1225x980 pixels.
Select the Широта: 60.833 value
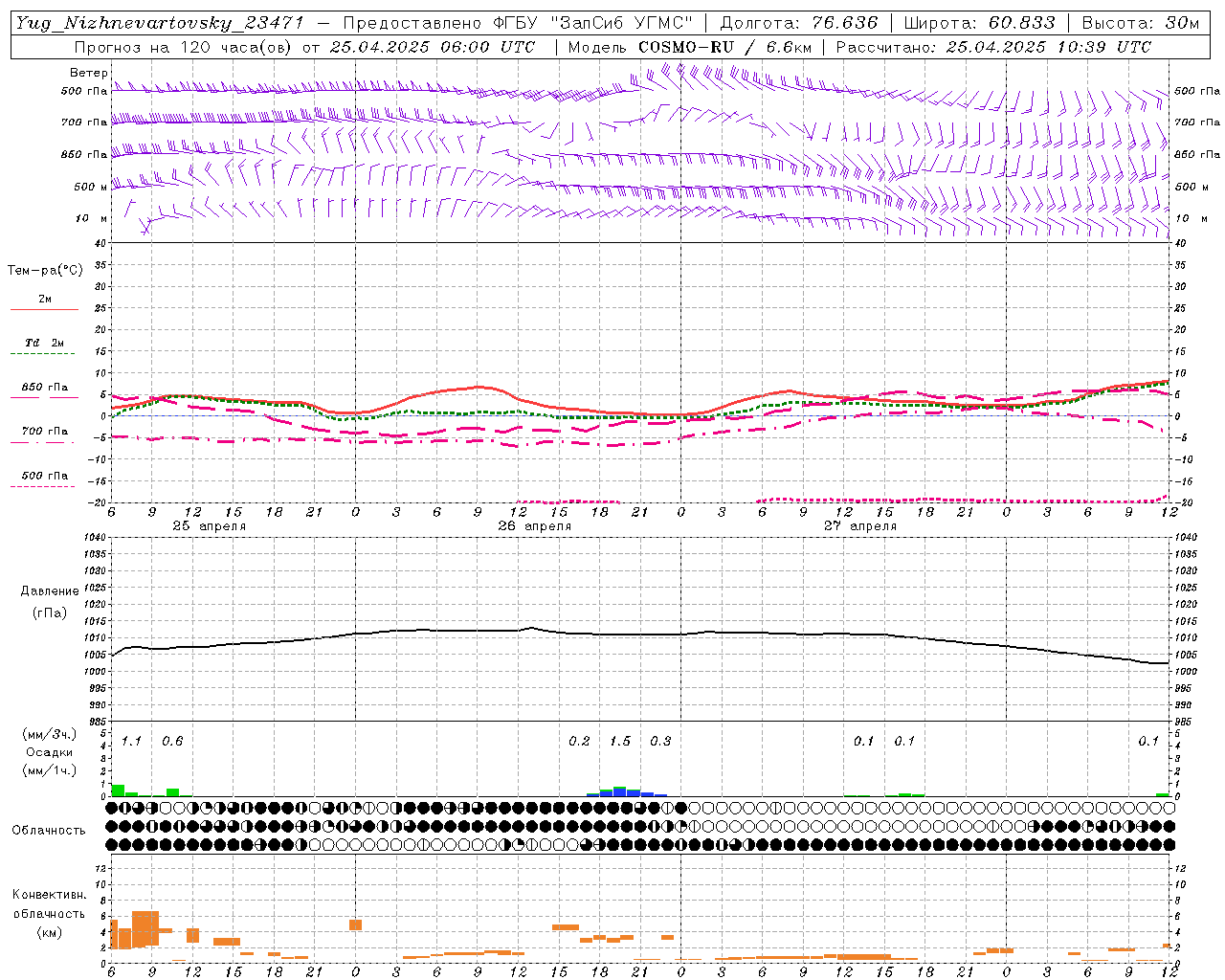tap(979, 23)
